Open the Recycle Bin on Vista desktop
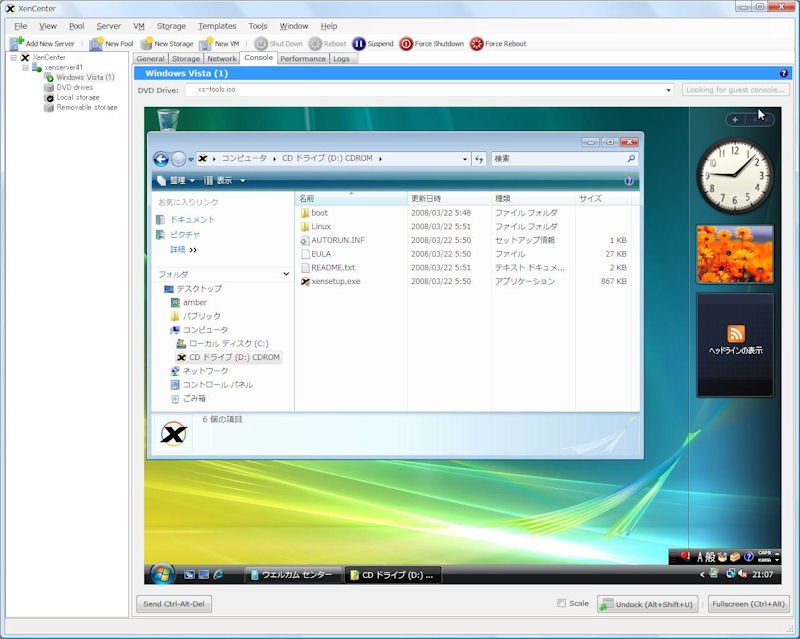 168,119
